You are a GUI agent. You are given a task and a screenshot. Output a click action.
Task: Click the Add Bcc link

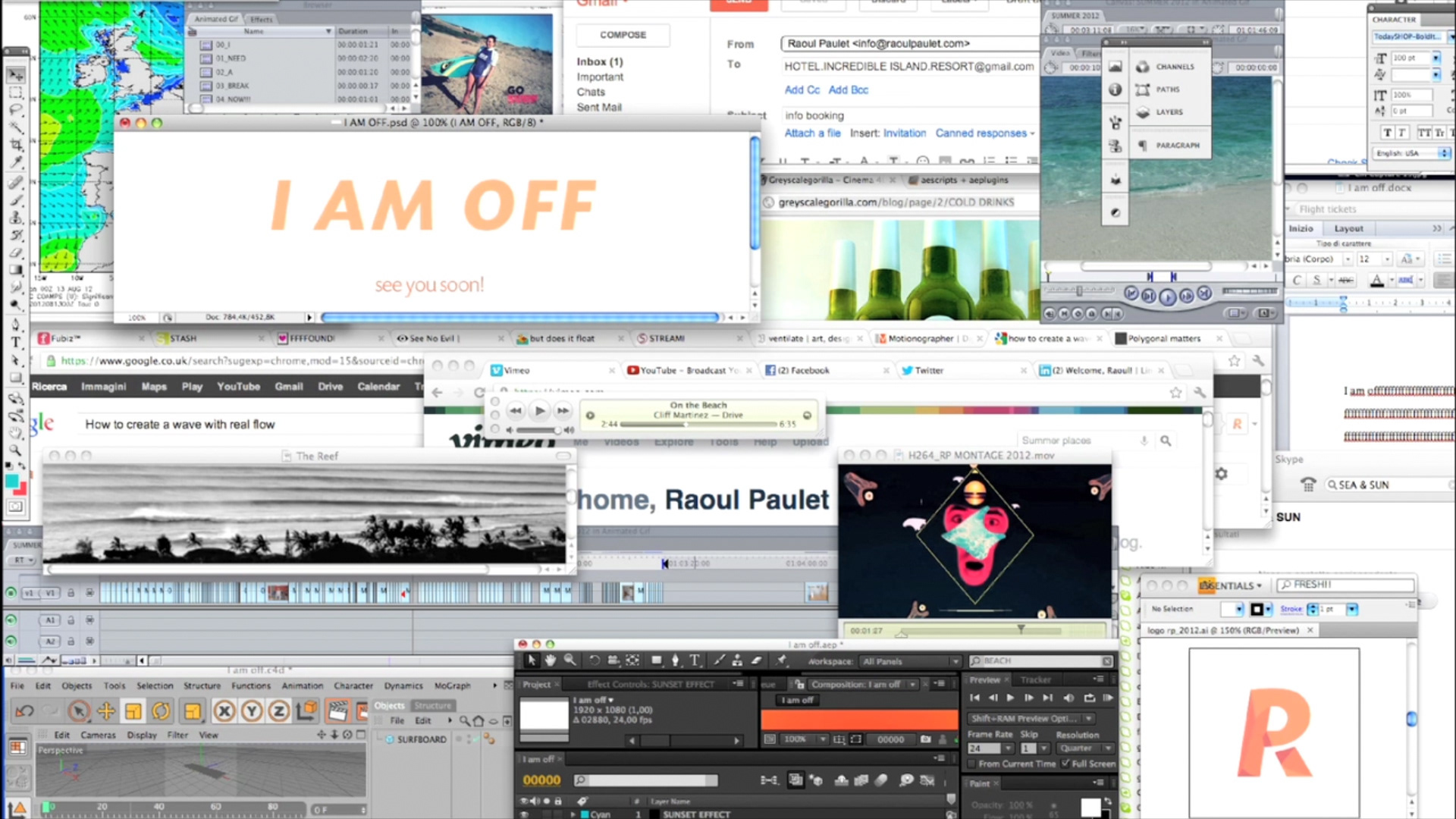[848, 89]
